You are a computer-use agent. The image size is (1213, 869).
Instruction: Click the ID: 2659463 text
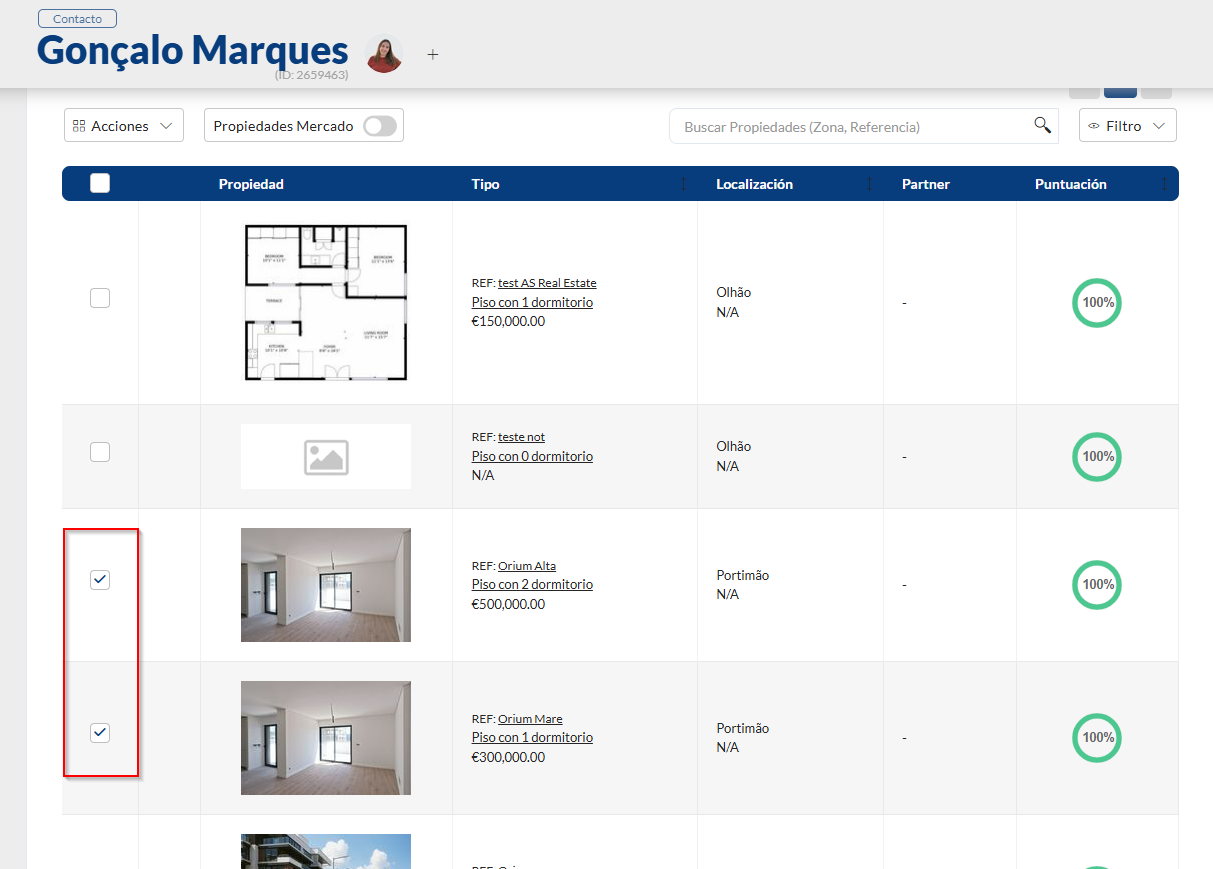pyautogui.click(x=312, y=75)
